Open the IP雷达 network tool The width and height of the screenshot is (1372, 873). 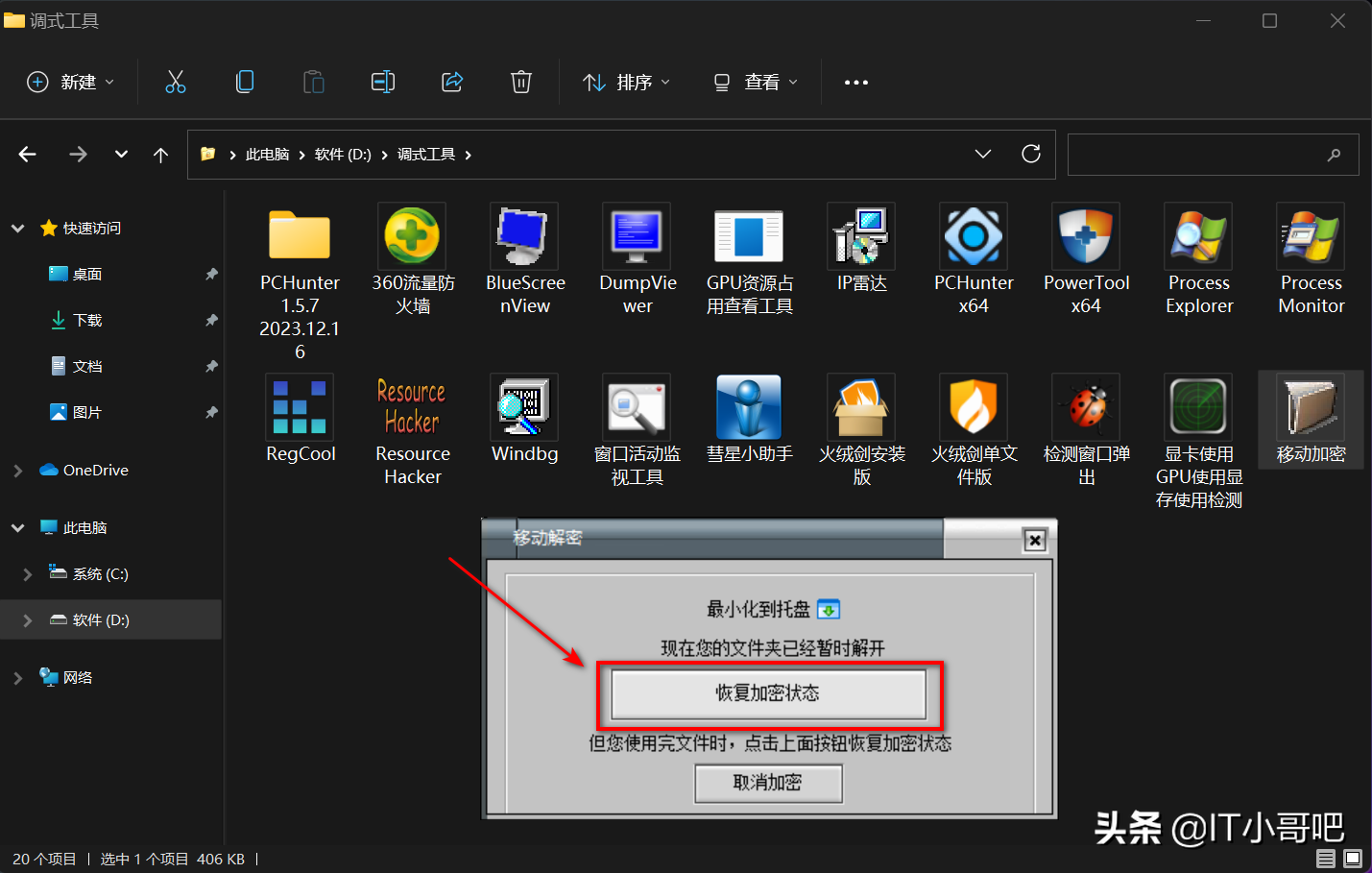click(860, 235)
